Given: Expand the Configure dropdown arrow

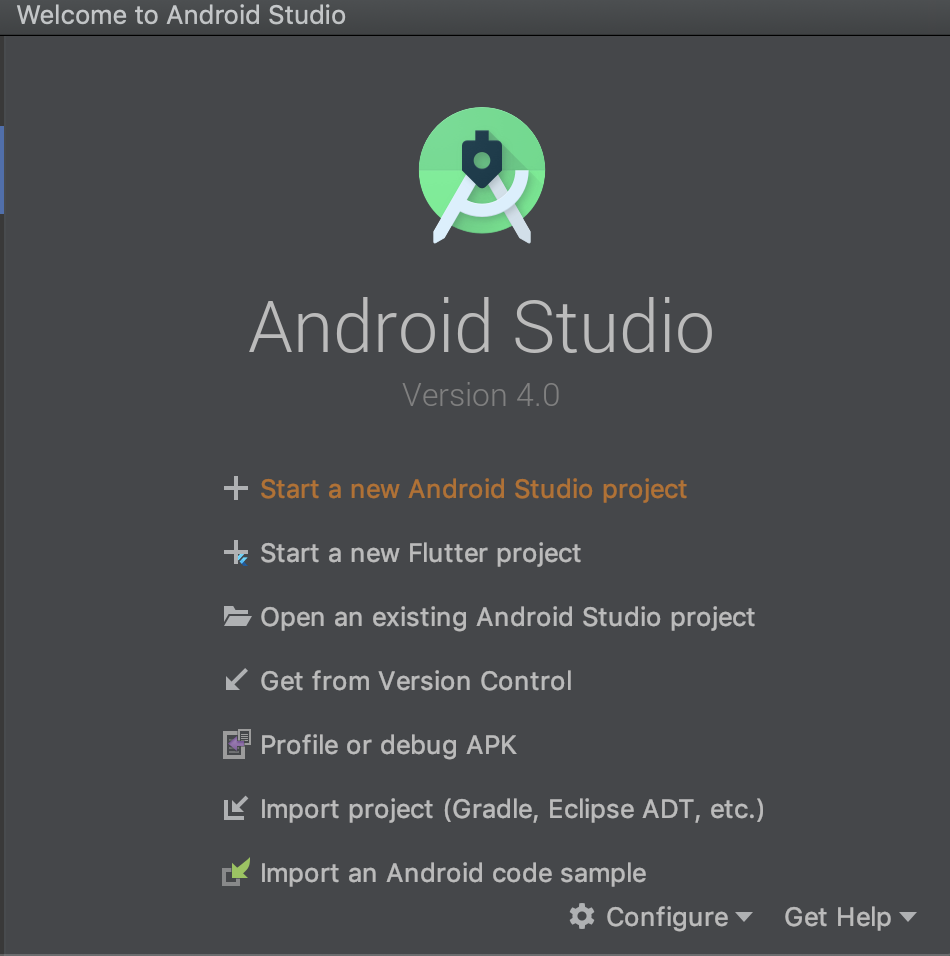Looking at the screenshot, I should [744, 917].
